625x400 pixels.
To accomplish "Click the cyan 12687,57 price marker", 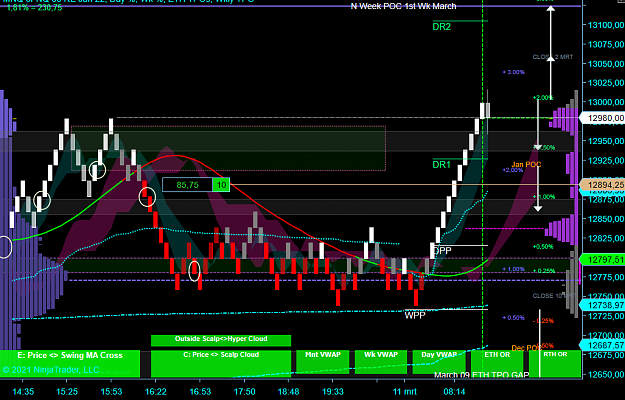I will [x=603, y=345].
